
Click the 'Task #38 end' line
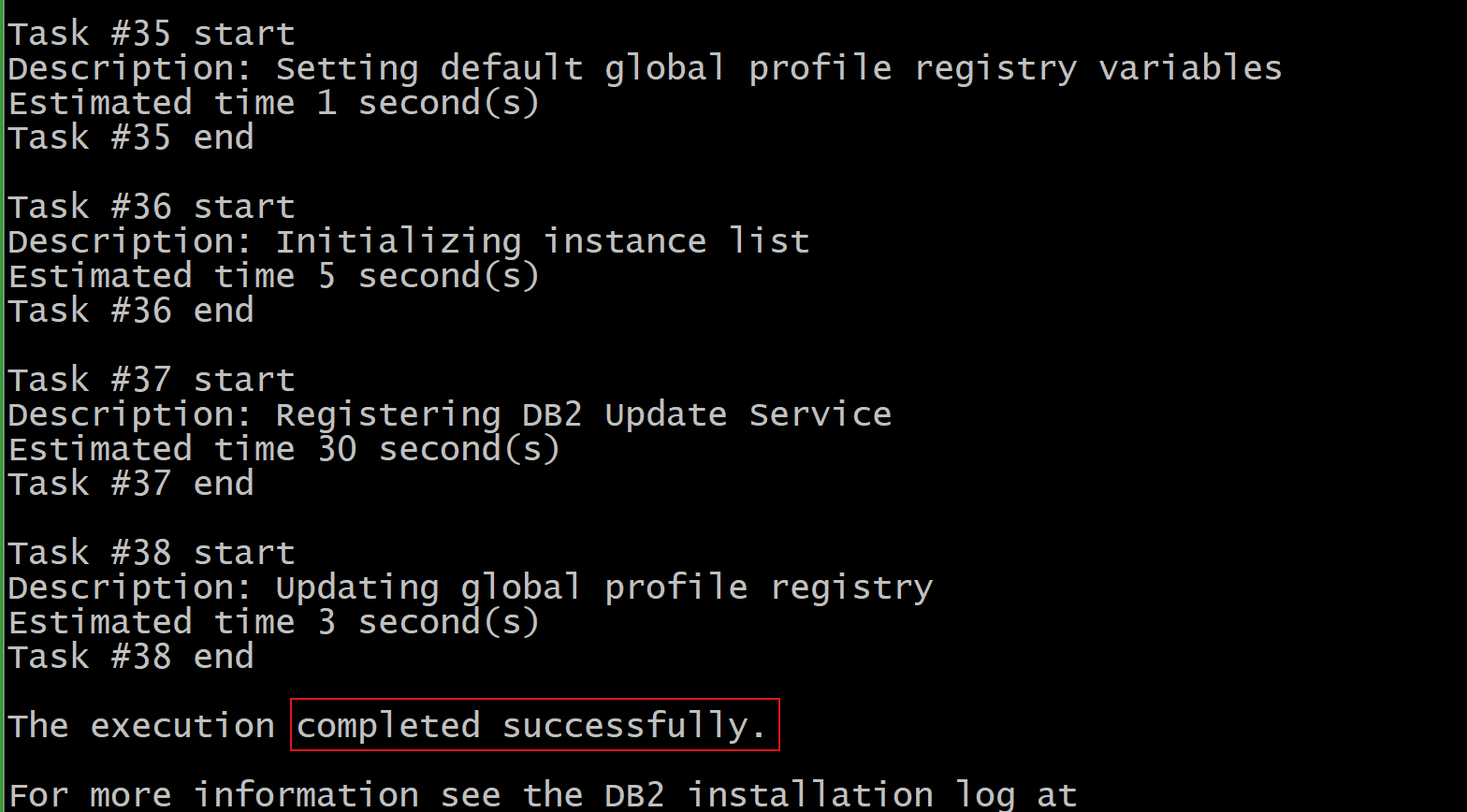point(131,657)
